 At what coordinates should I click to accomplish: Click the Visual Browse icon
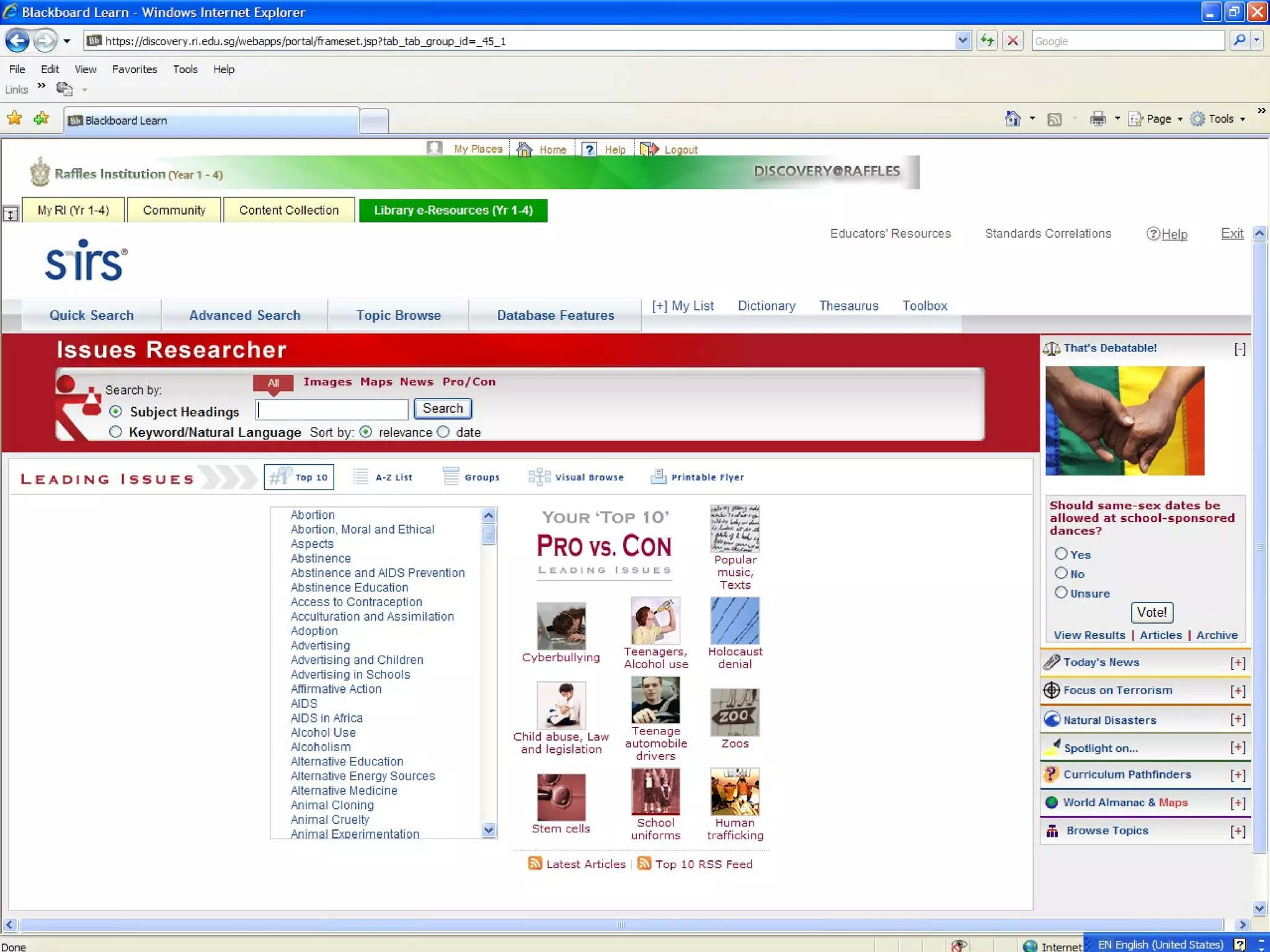click(538, 477)
